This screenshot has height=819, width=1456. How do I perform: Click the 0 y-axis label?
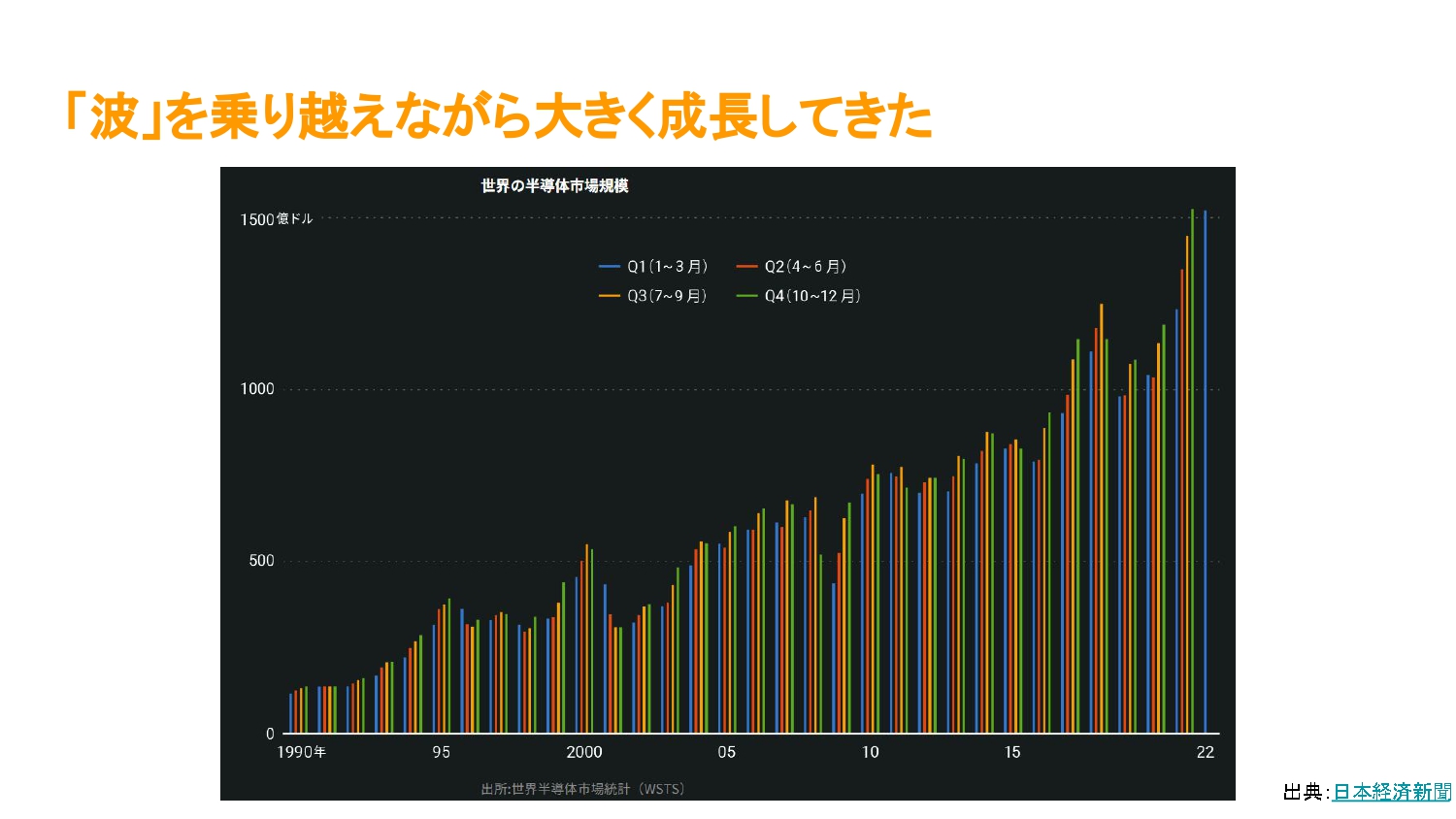pyautogui.click(x=270, y=734)
